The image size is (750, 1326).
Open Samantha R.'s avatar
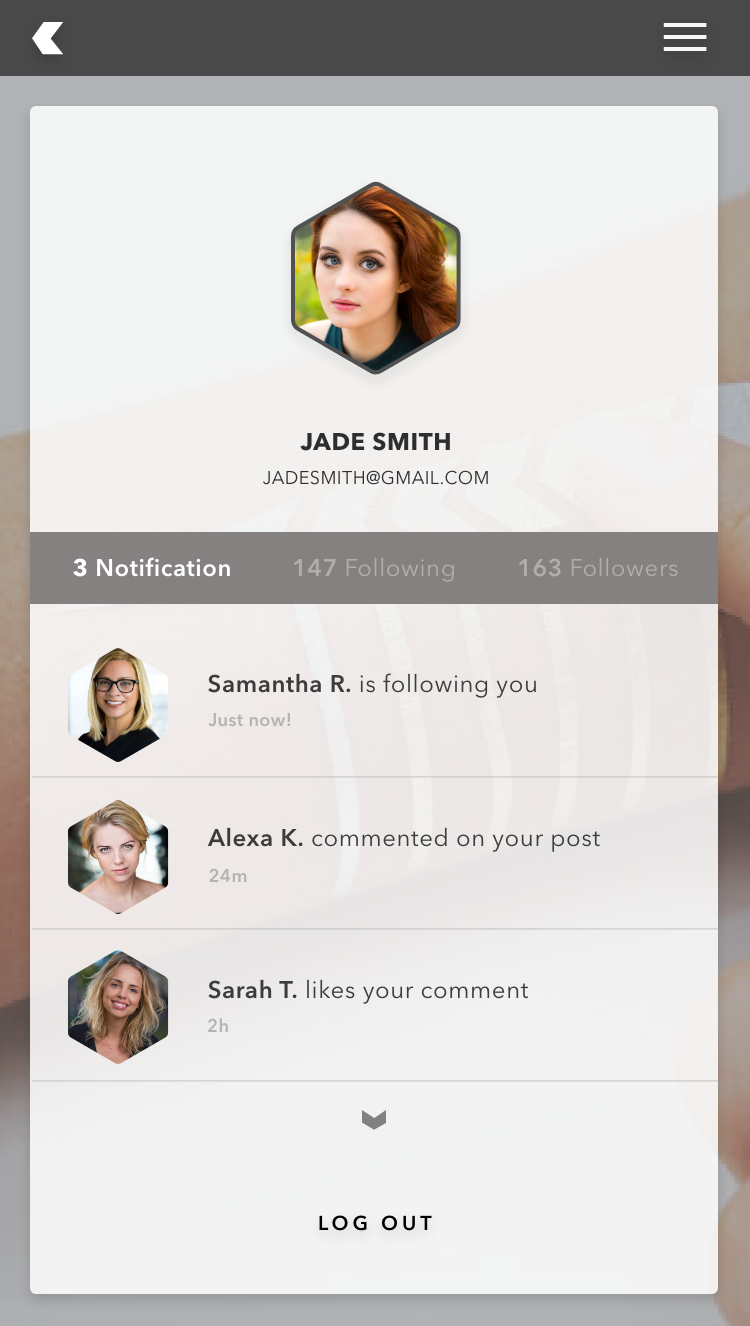pyautogui.click(x=118, y=705)
